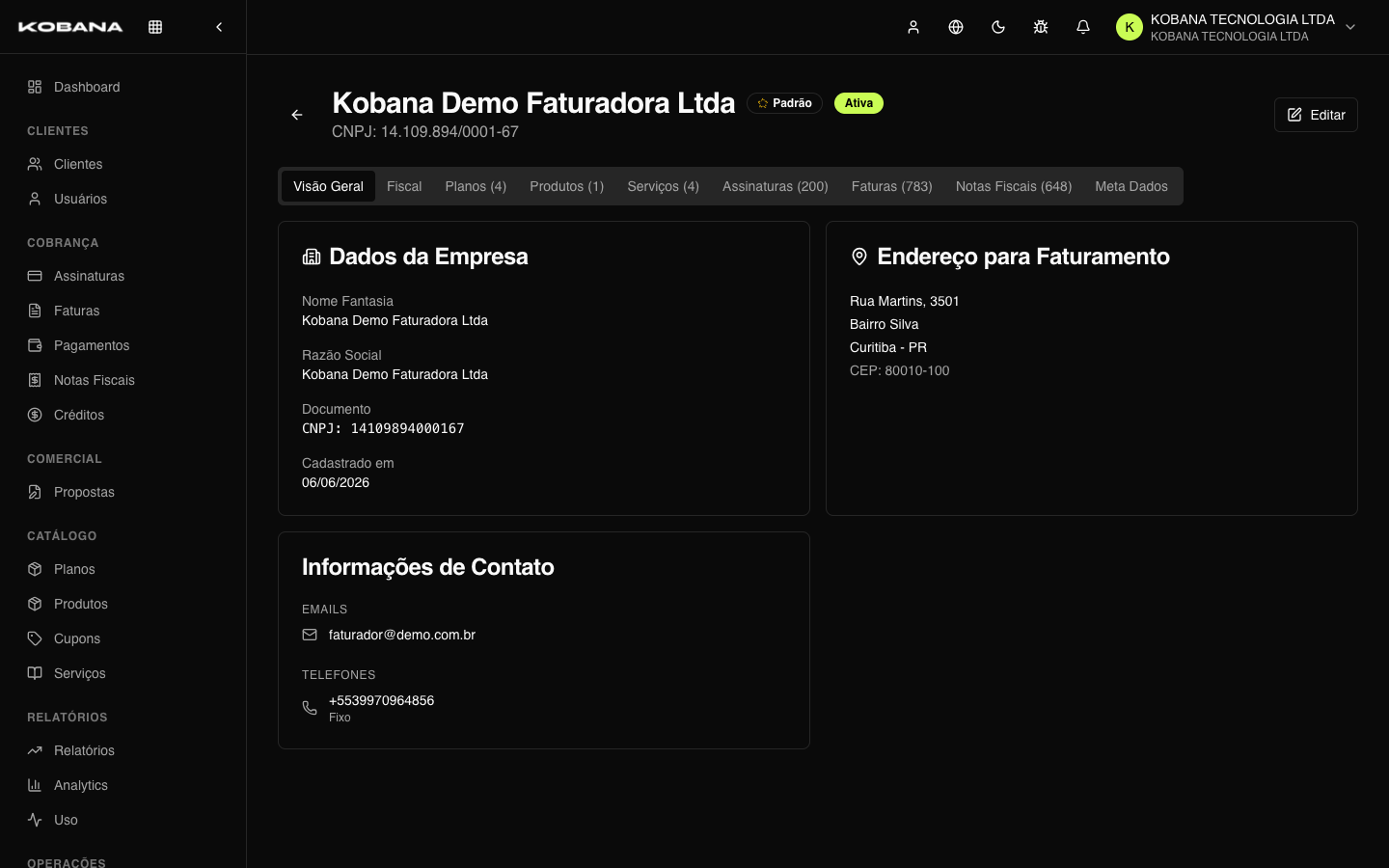Click the date 06/06/2026 under Cadastrado em
The height and width of the screenshot is (868, 1389).
click(x=336, y=482)
